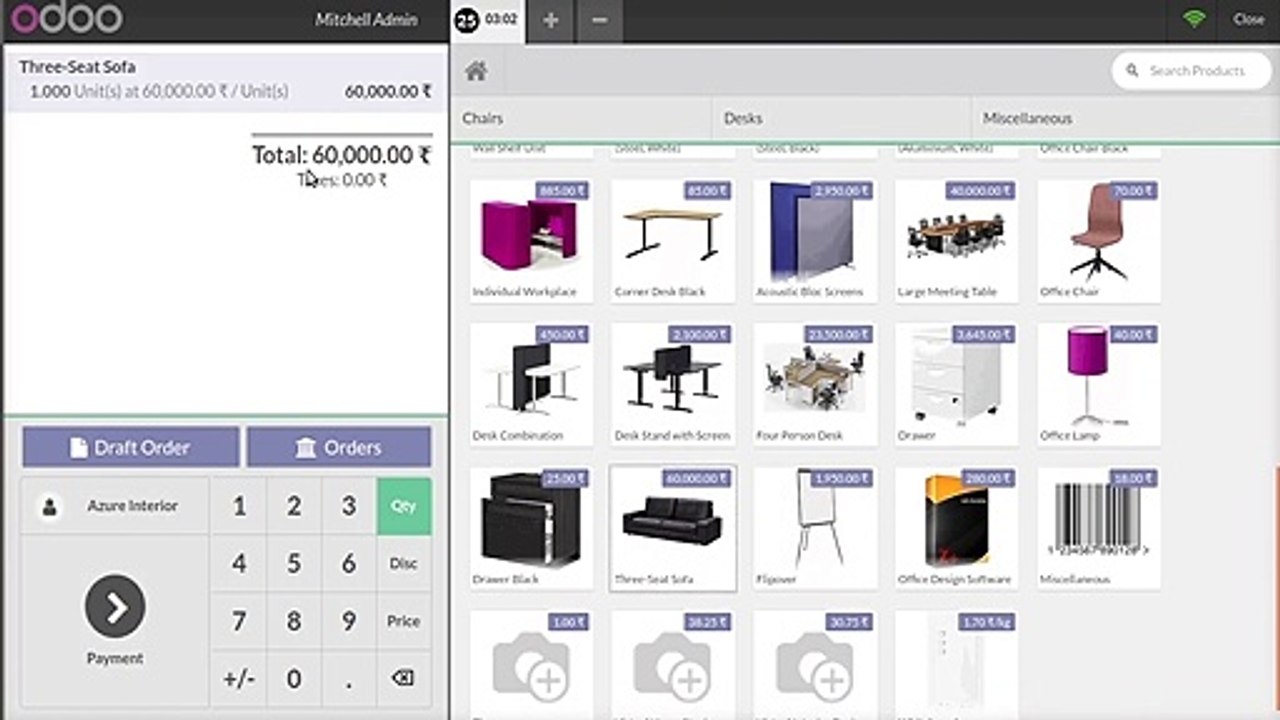The height and width of the screenshot is (720, 1280).
Task: Click numpad key 7
Action: click(239, 621)
